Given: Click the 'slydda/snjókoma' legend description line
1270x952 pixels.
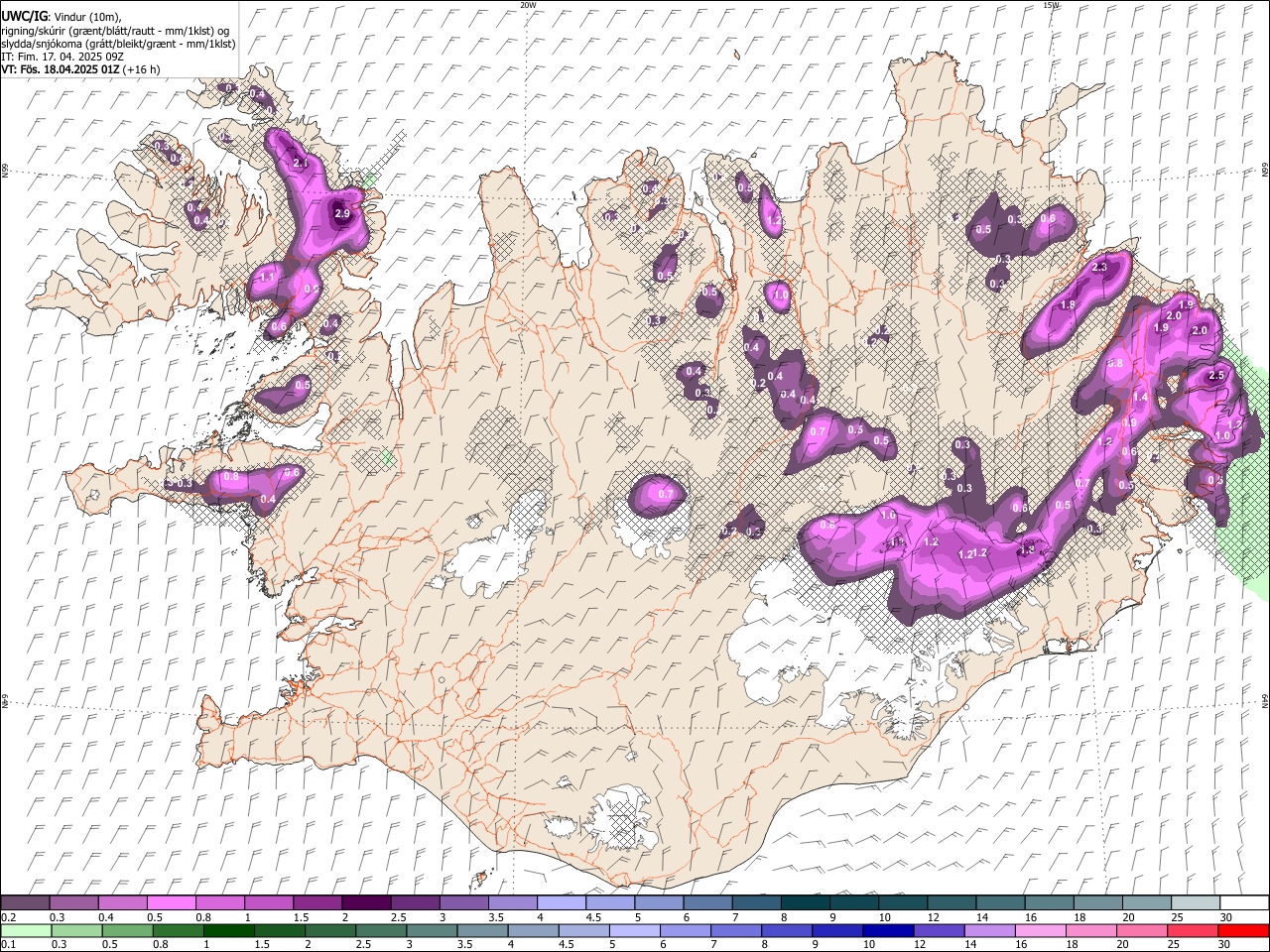Looking at the screenshot, I should click(118, 44).
